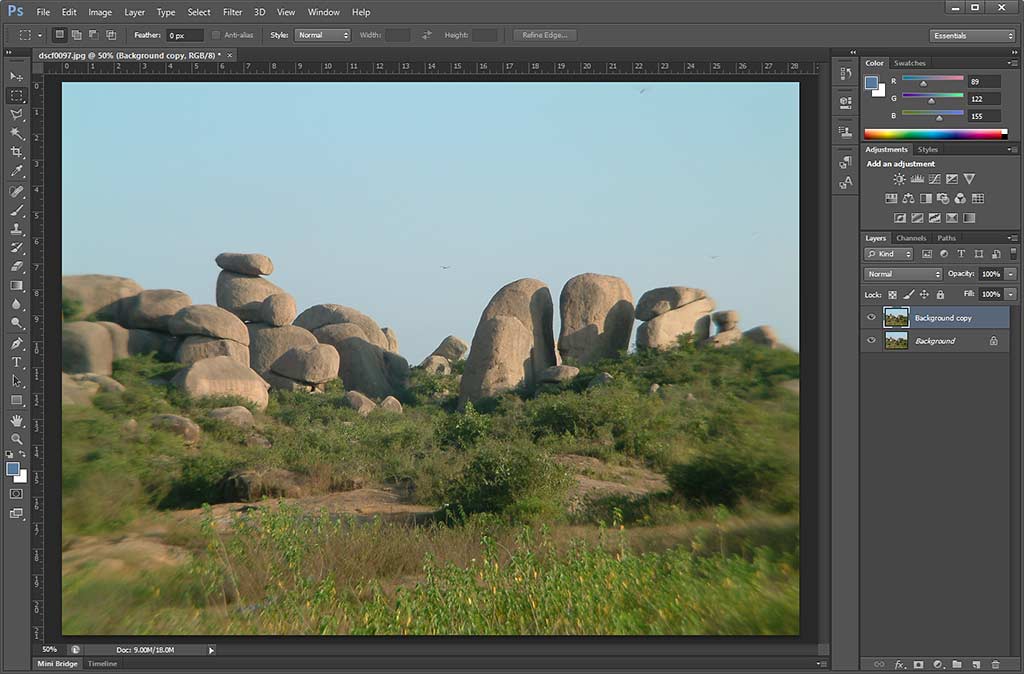
Task: Open the Timeline tab
Action: pyautogui.click(x=103, y=664)
